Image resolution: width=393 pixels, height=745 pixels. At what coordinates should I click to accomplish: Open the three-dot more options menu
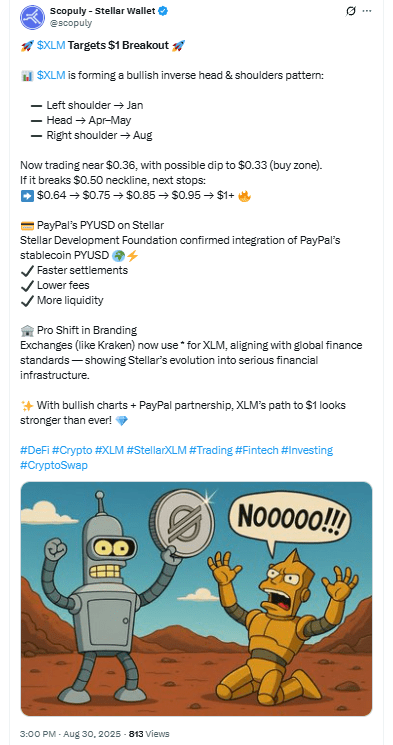tap(367, 11)
